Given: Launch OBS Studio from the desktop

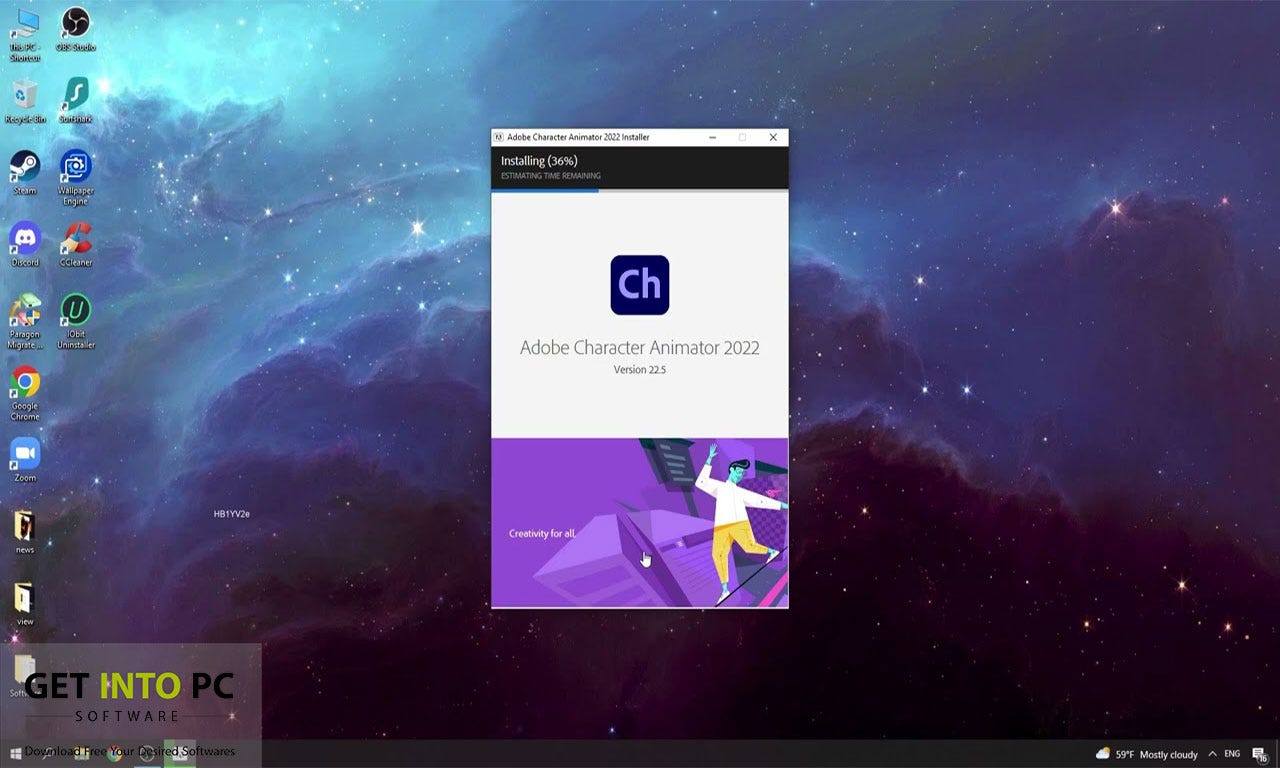Looking at the screenshot, I should pos(76,28).
